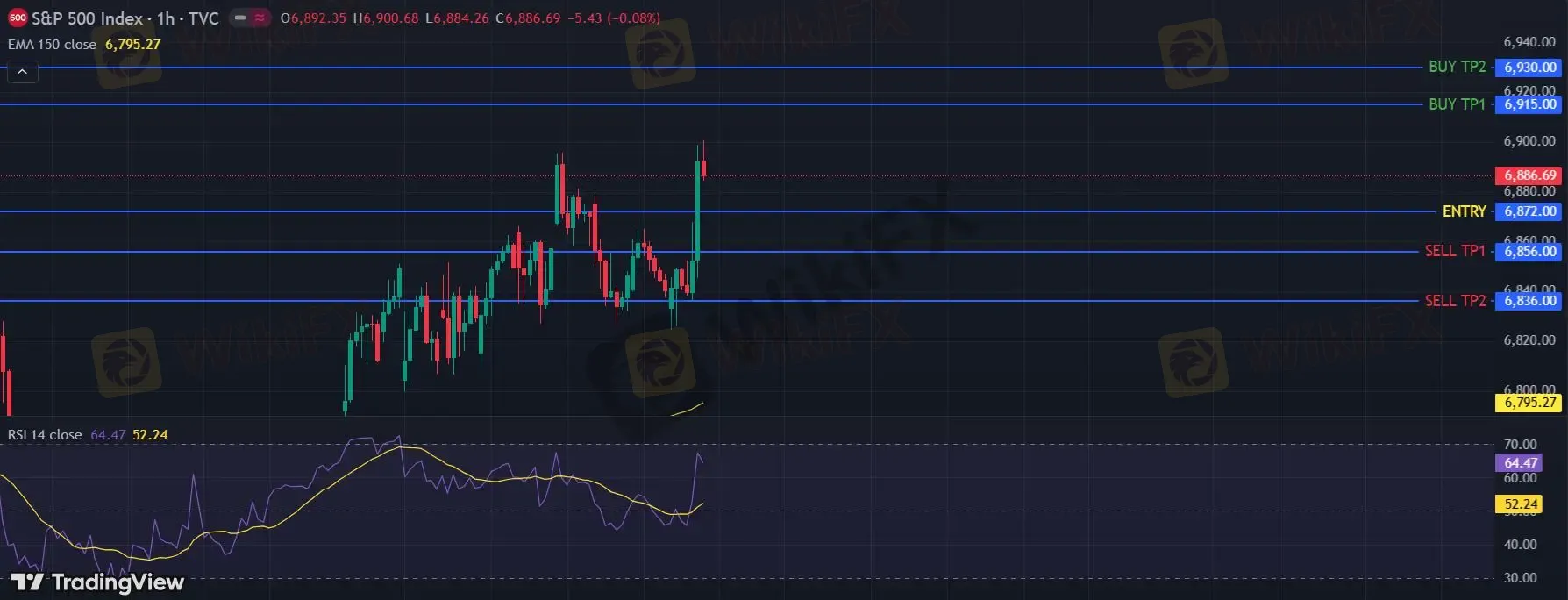Click the 6,940.00 price axis label
The width and height of the screenshot is (1568, 600).
1529,42
